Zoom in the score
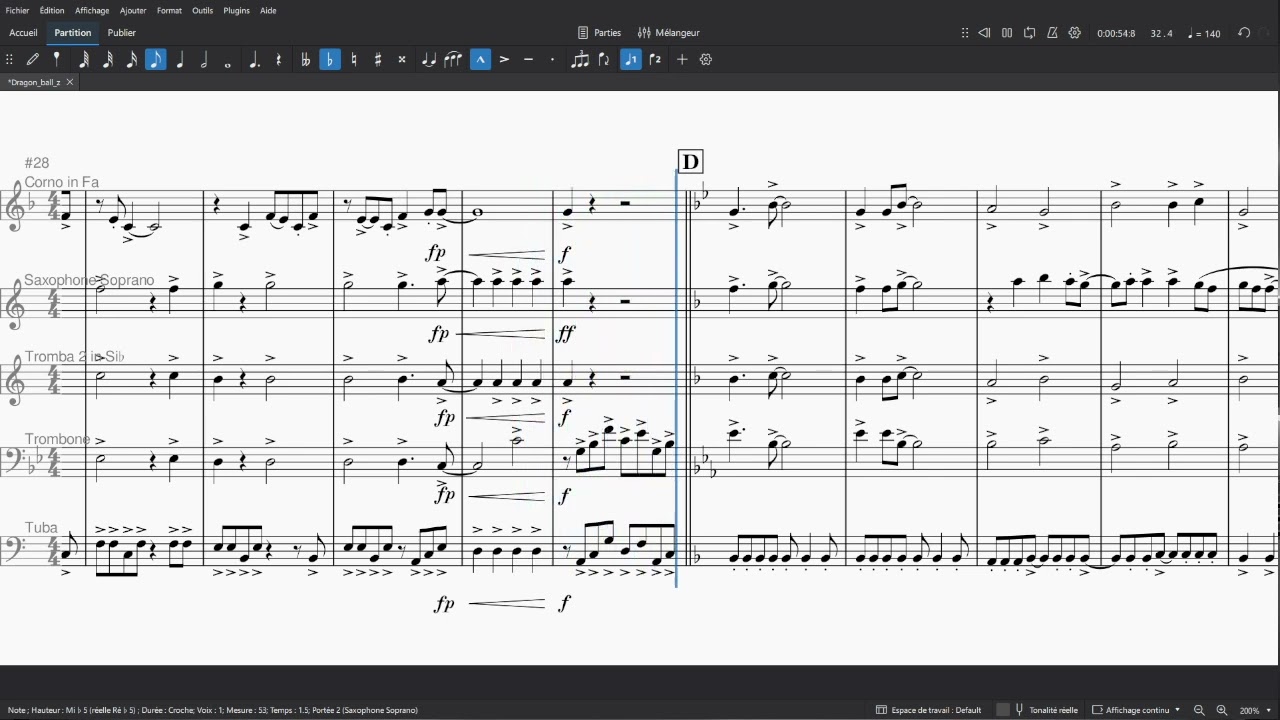This screenshot has width=1280, height=720. coord(1221,710)
